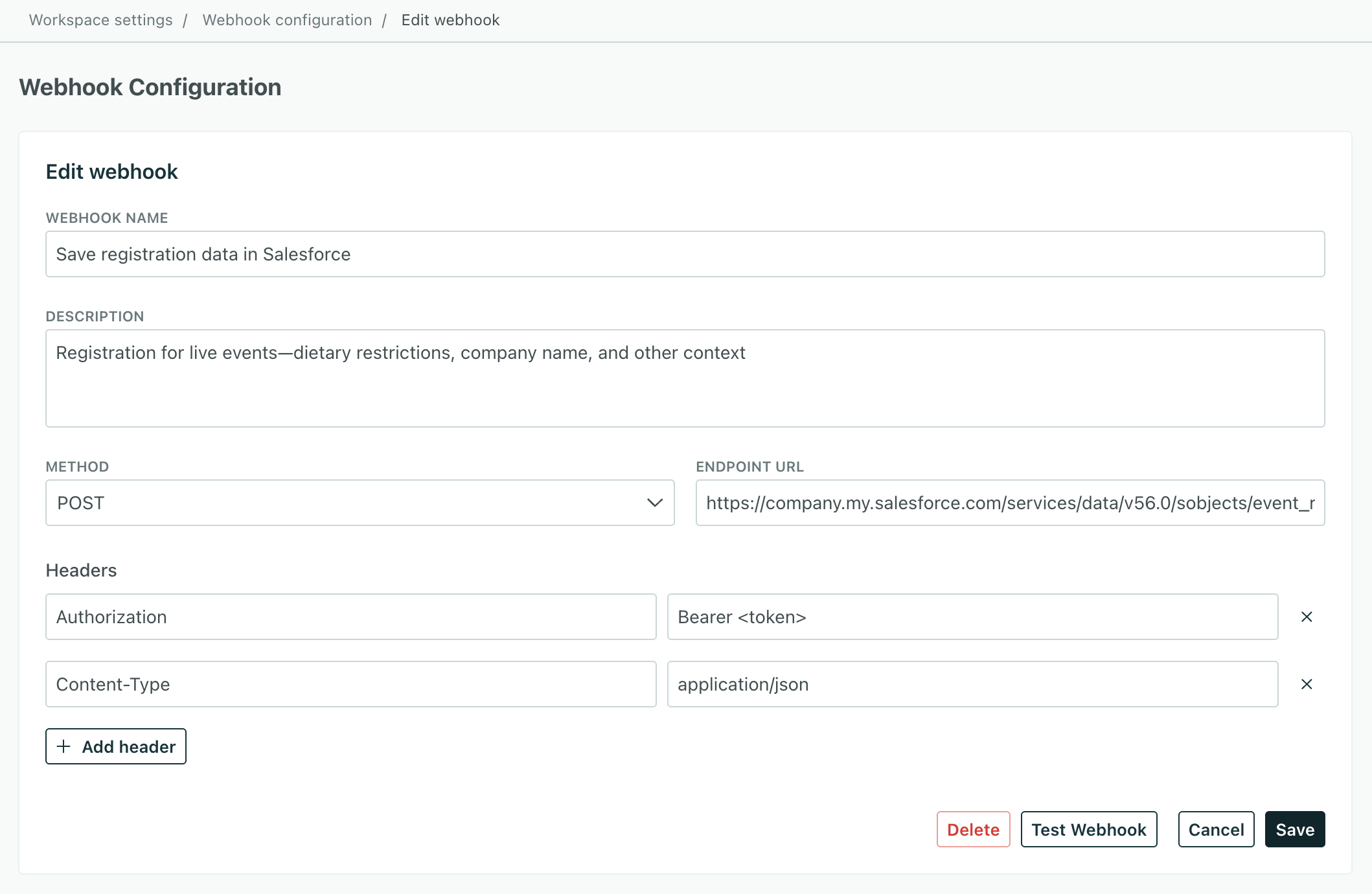
Task: Delete this webhook
Action: [973, 829]
